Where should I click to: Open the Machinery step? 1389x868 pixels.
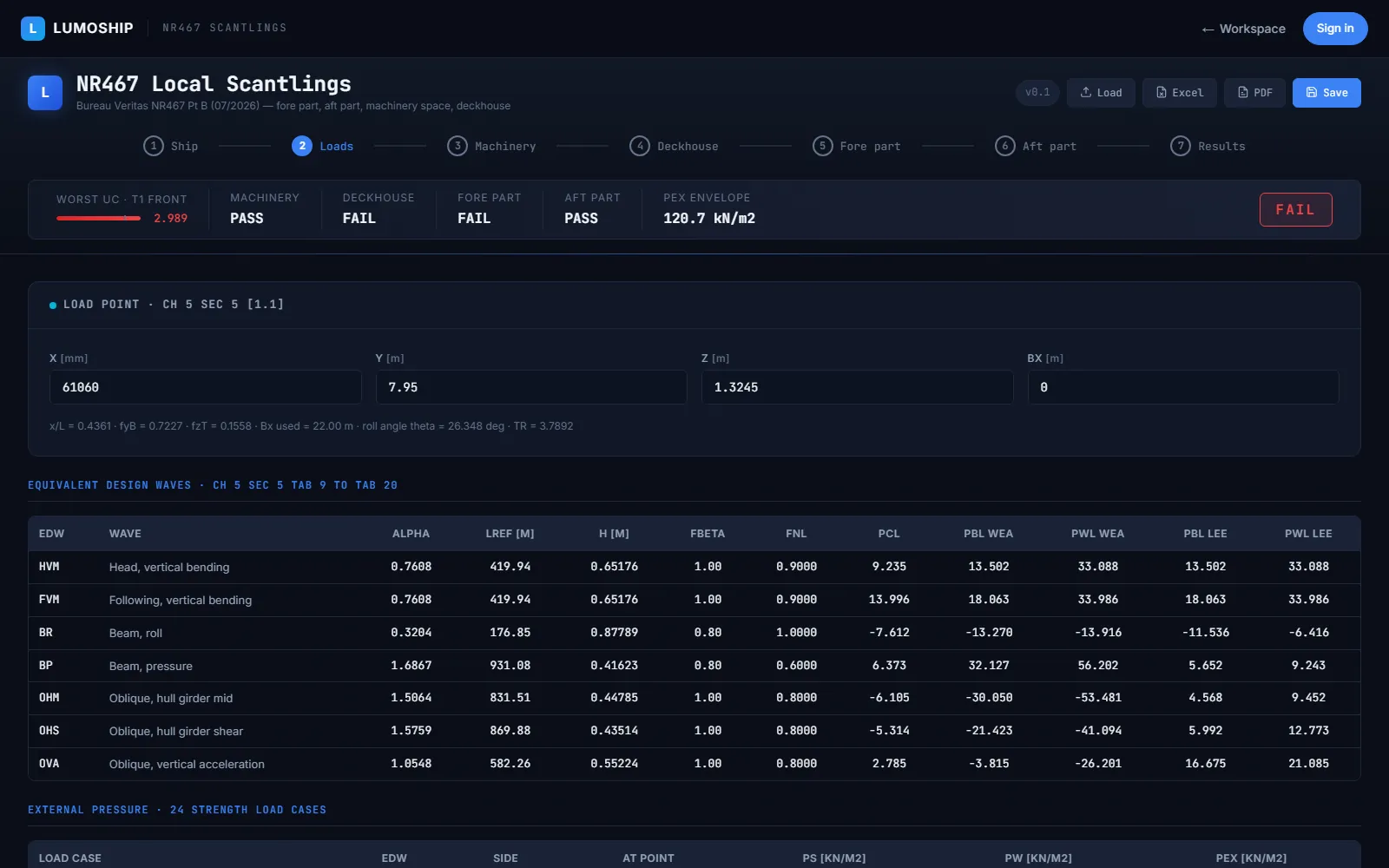492,146
